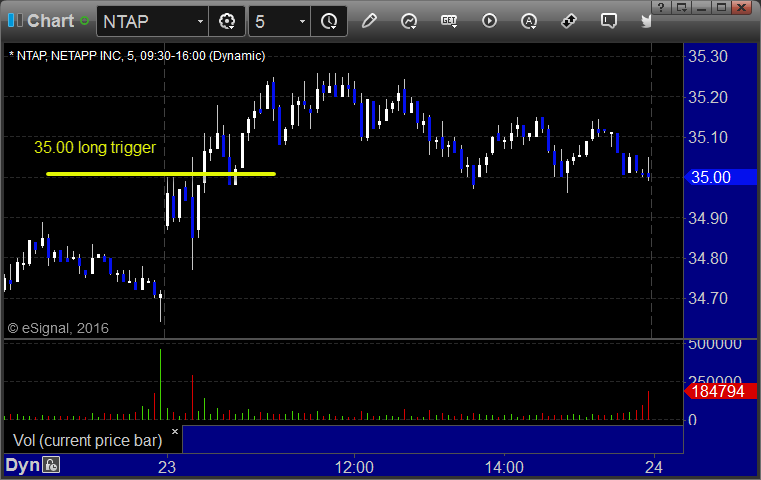Open the chat/comment bubble icon
The image size is (761, 480).
[x=609, y=21]
